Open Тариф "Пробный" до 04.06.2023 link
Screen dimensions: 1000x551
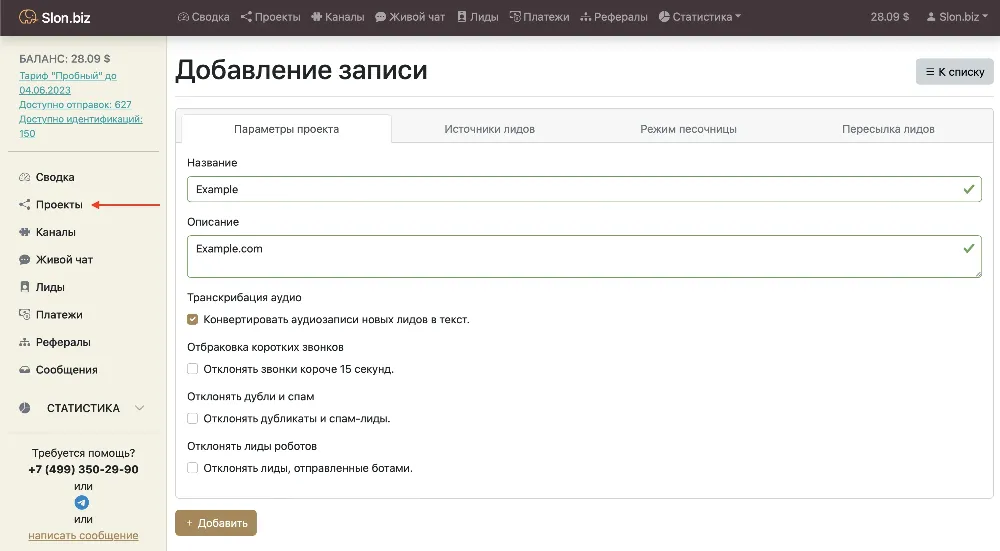pyautogui.click(x=68, y=82)
